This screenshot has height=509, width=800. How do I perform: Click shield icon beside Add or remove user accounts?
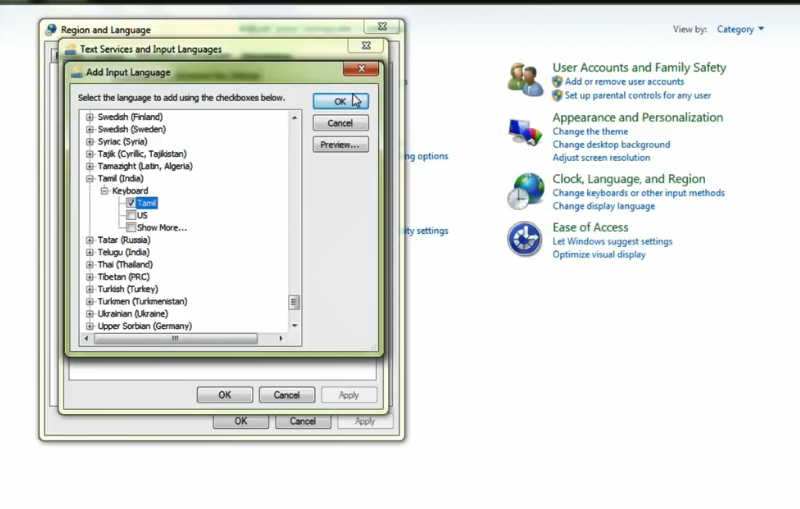(x=557, y=82)
